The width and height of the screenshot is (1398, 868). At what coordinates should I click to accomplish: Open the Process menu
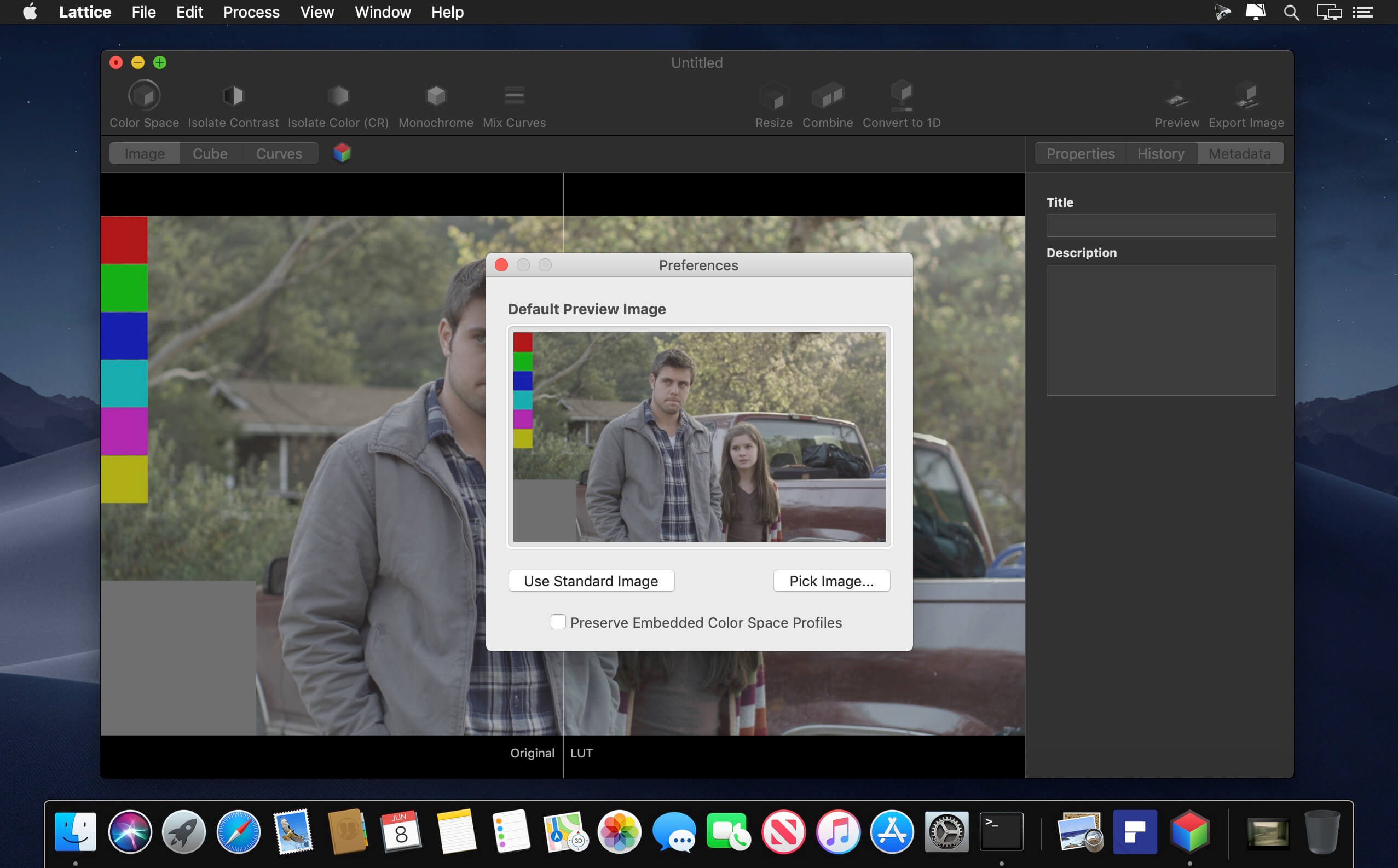(251, 12)
